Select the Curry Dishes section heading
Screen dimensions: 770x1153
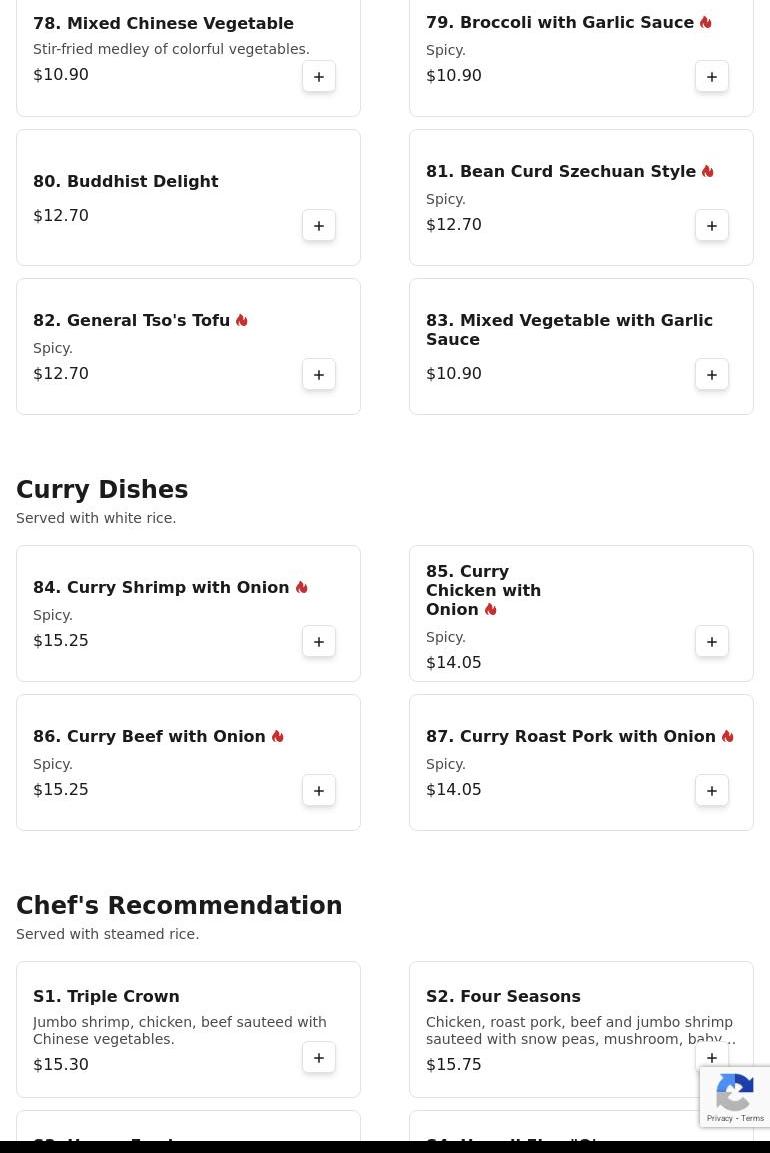pos(102,490)
